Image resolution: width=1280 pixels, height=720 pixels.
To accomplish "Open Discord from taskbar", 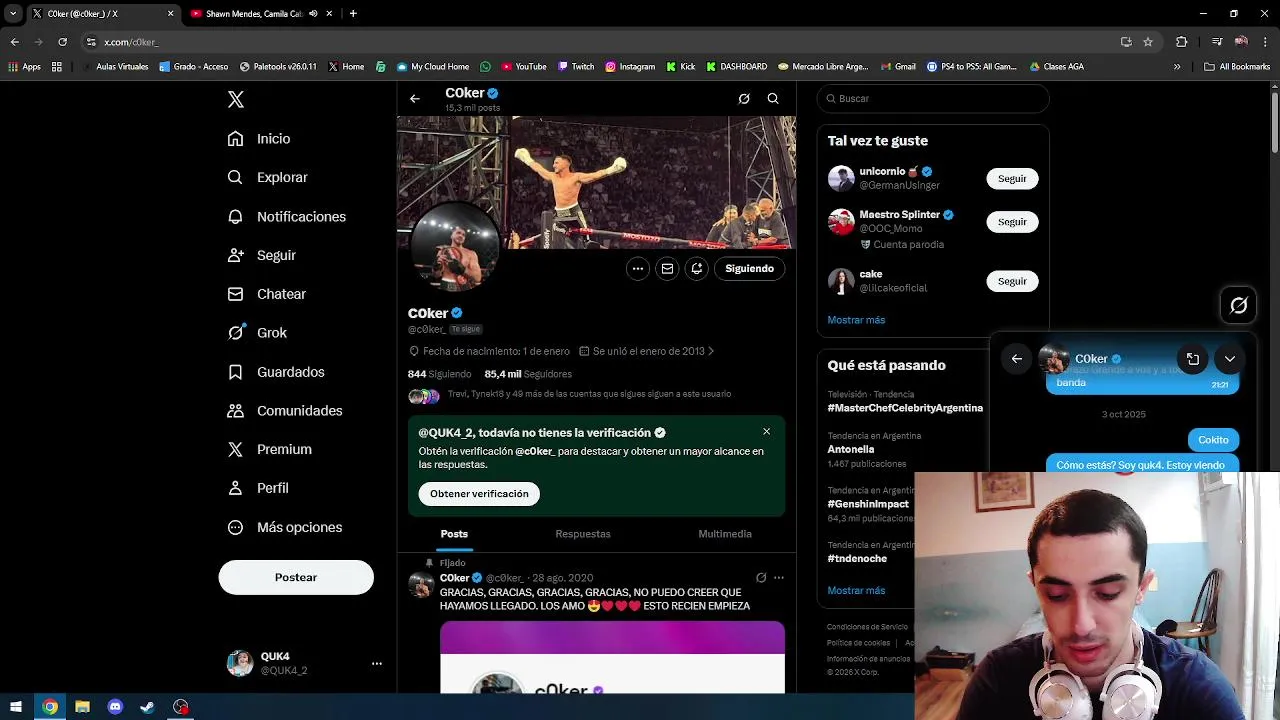I will pos(115,707).
